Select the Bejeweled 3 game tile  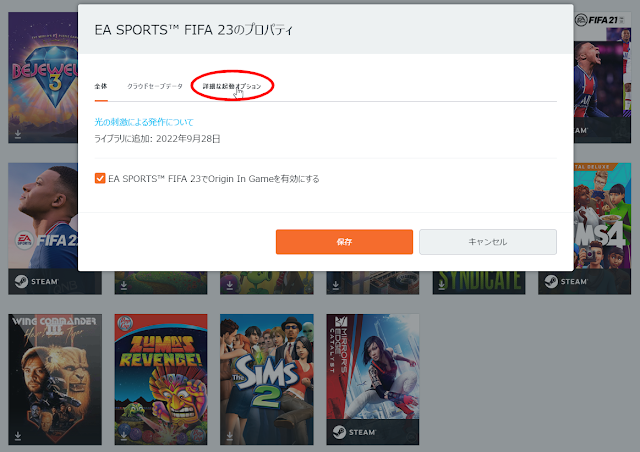point(43,78)
